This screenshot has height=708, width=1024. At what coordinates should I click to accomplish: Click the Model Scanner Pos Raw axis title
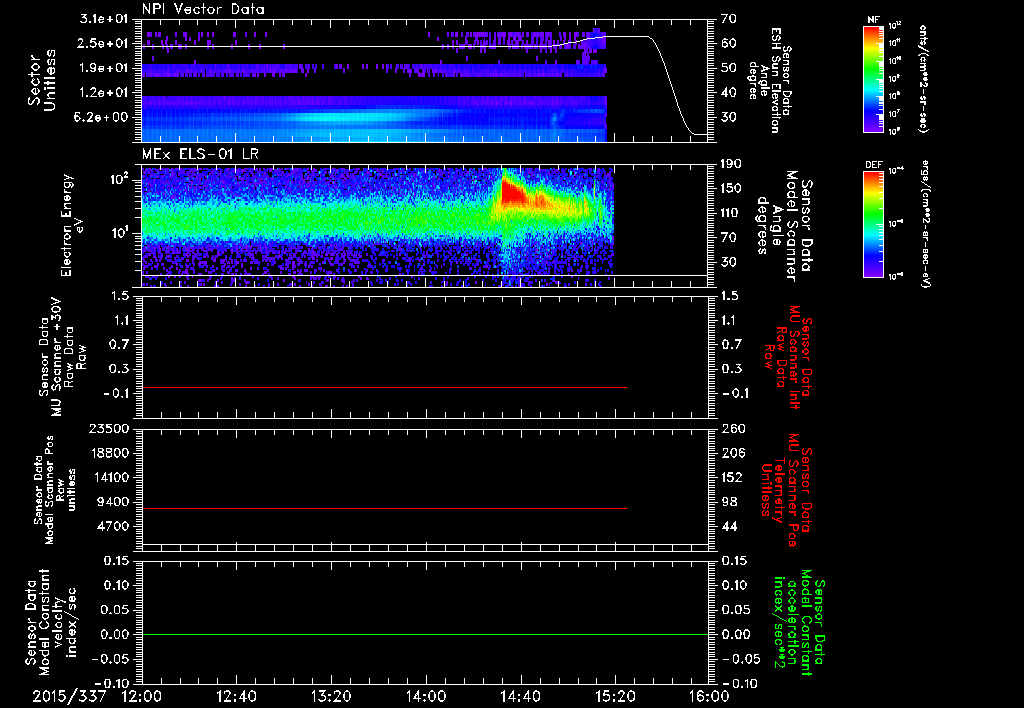[56, 490]
